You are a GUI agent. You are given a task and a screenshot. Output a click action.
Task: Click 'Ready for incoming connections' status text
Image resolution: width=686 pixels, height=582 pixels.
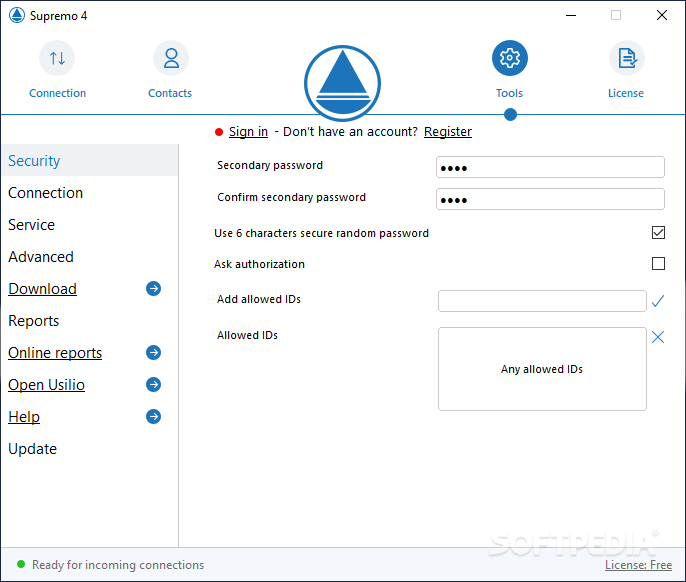118,565
